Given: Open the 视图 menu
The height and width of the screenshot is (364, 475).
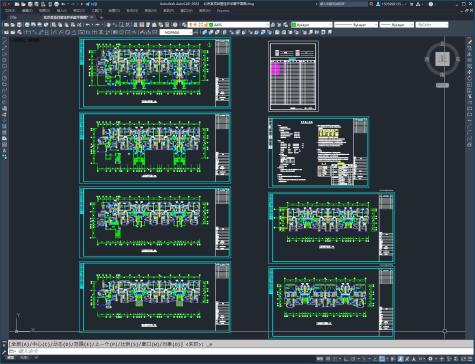Looking at the screenshot, I should pos(44,11).
